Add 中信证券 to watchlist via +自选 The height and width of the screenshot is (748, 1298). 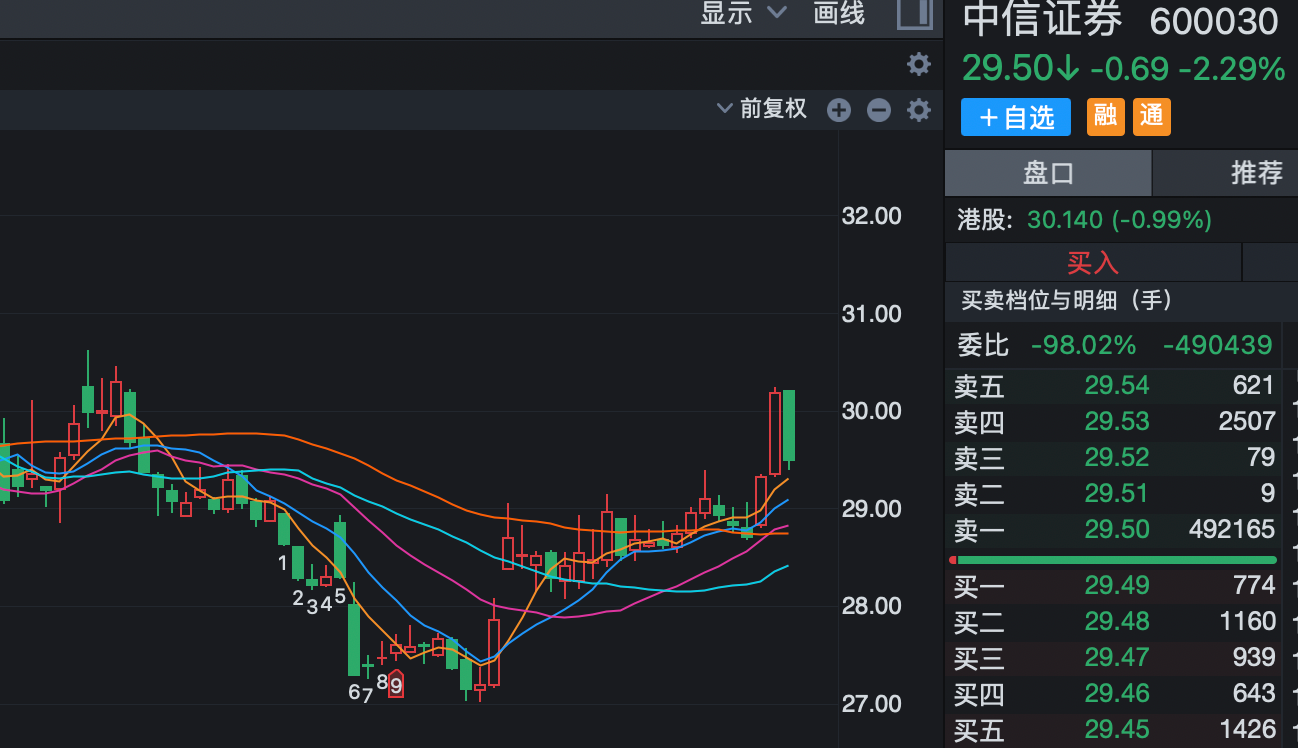point(1015,117)
